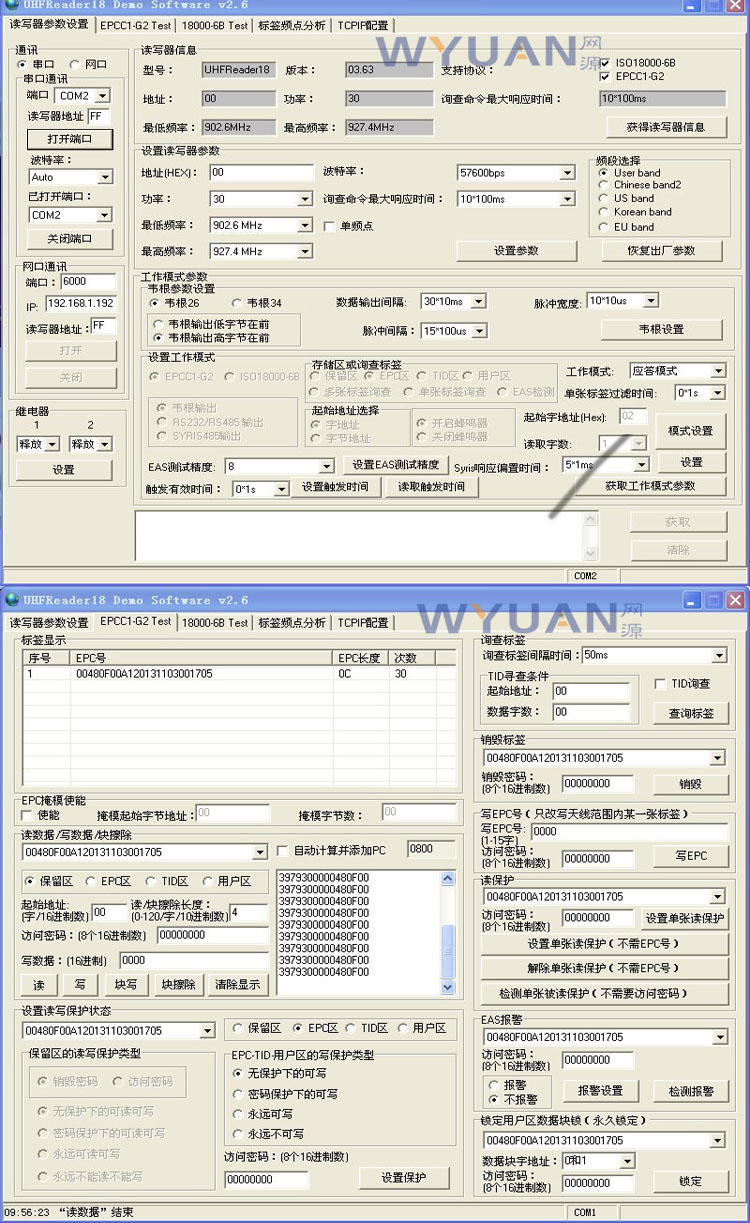Click the 写EPC号 input field
Viewport: 750px width, 1223px height.
[x=629, y=831]
